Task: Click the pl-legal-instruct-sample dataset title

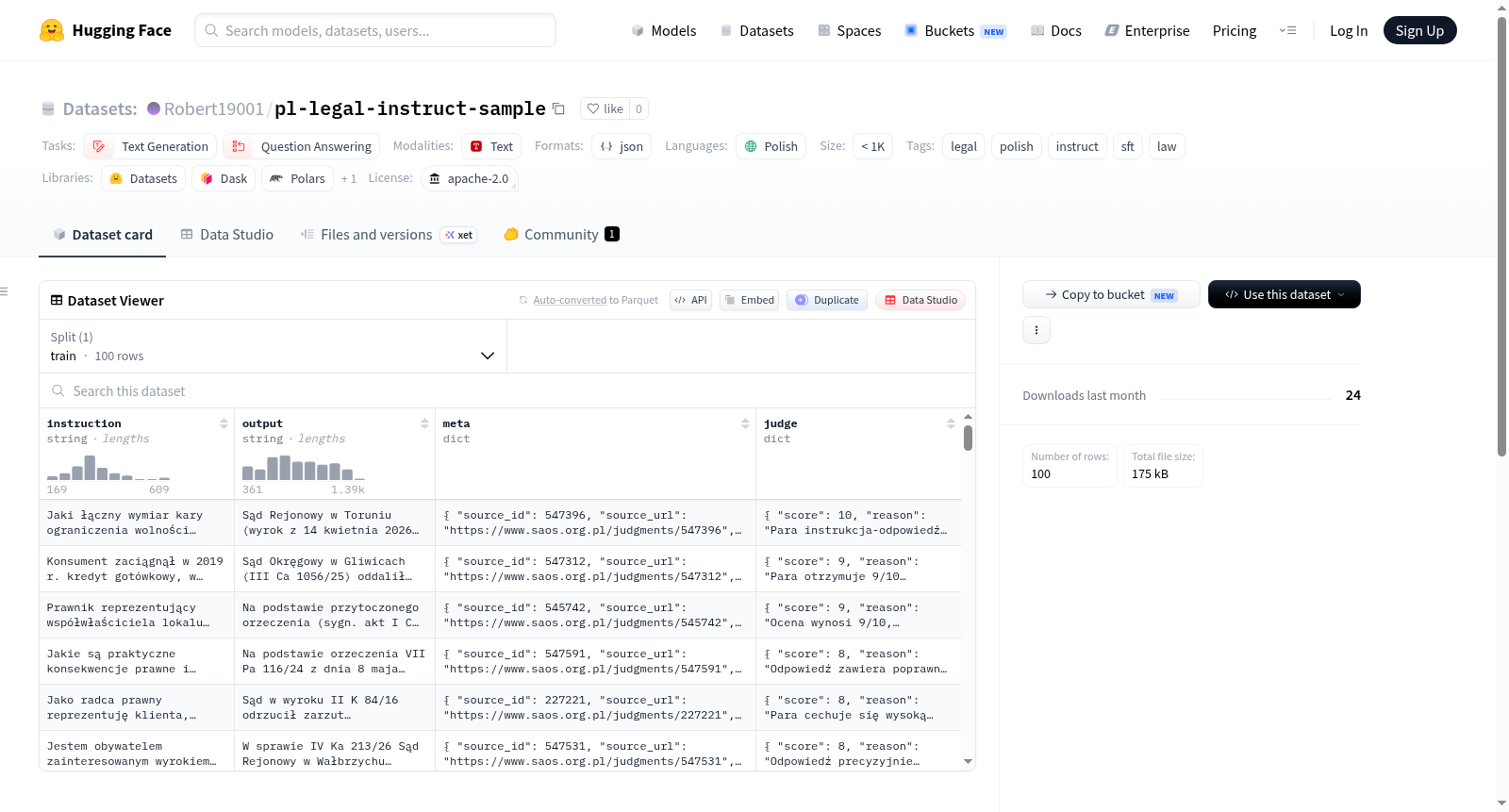Action: [410, 108]
